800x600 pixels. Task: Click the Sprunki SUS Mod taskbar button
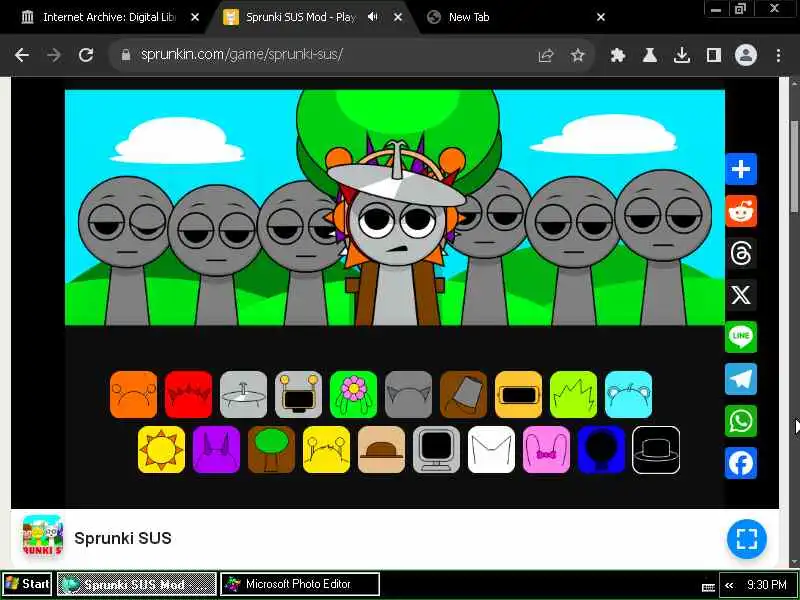[x=137, y=584]
